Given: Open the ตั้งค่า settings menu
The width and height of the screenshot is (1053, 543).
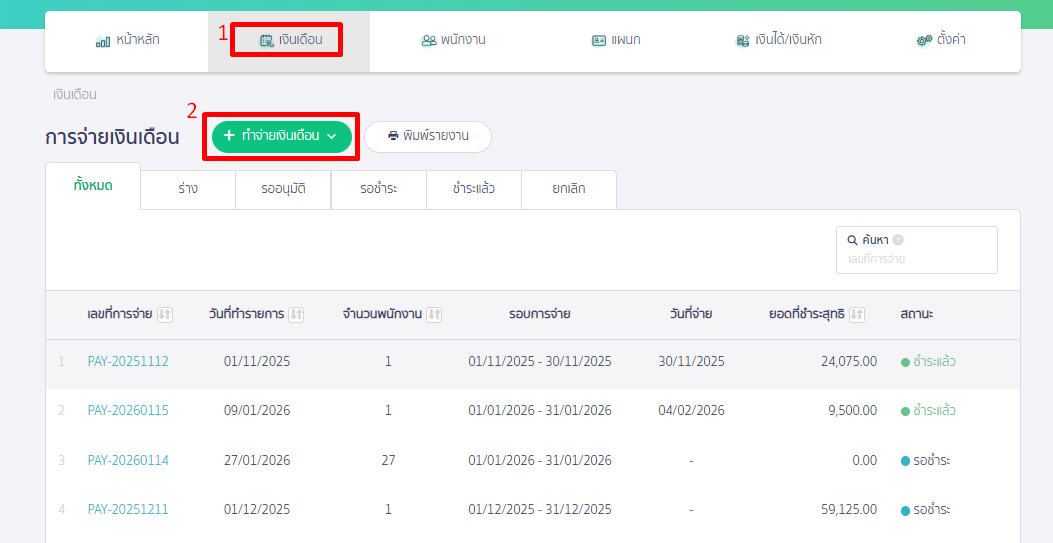Looking at the screenshot, I should (940, 41).
